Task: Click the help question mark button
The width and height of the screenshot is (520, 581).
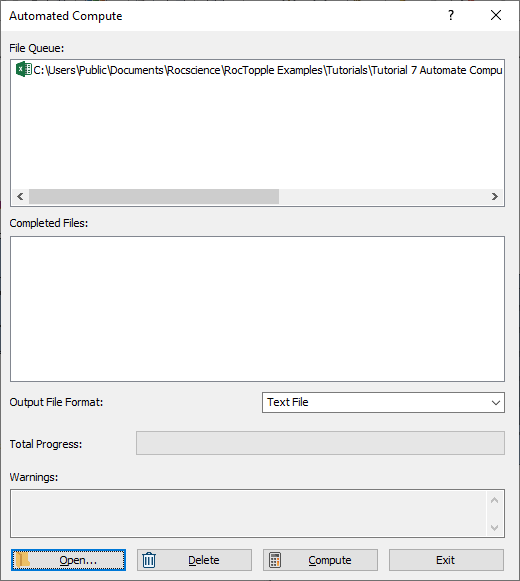Action: pos(451,16)
